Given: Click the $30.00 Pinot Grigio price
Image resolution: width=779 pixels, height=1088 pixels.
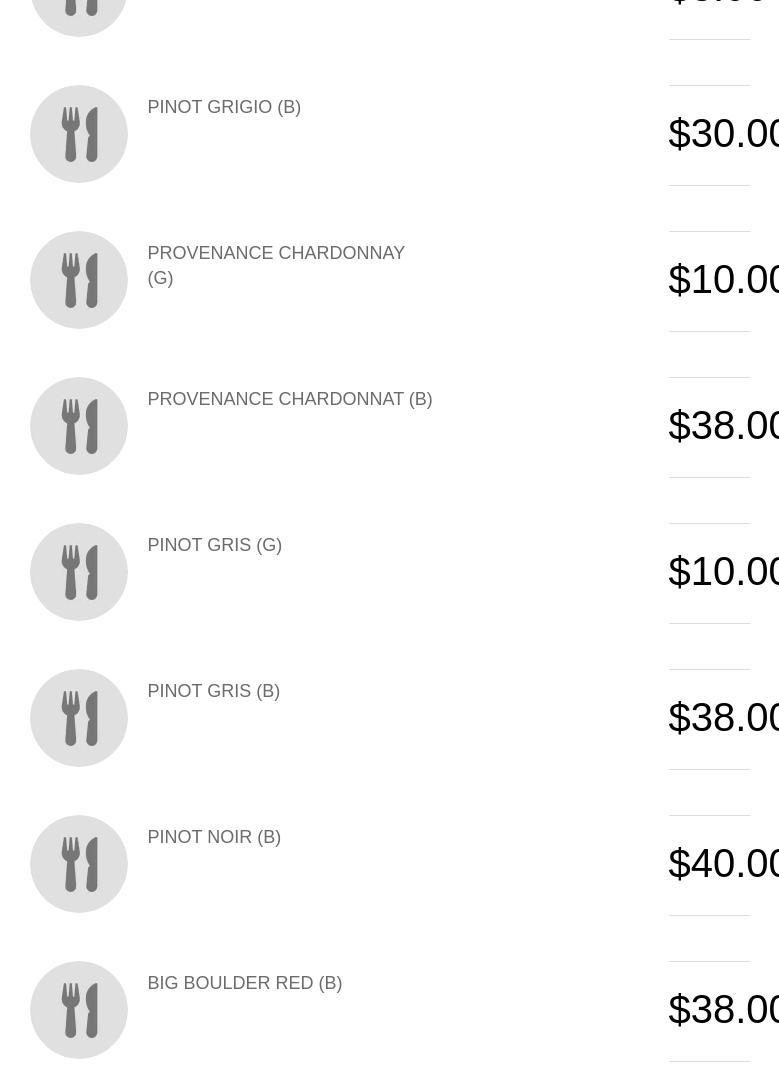Looking at the screenshot, I should tap(723, 134).
